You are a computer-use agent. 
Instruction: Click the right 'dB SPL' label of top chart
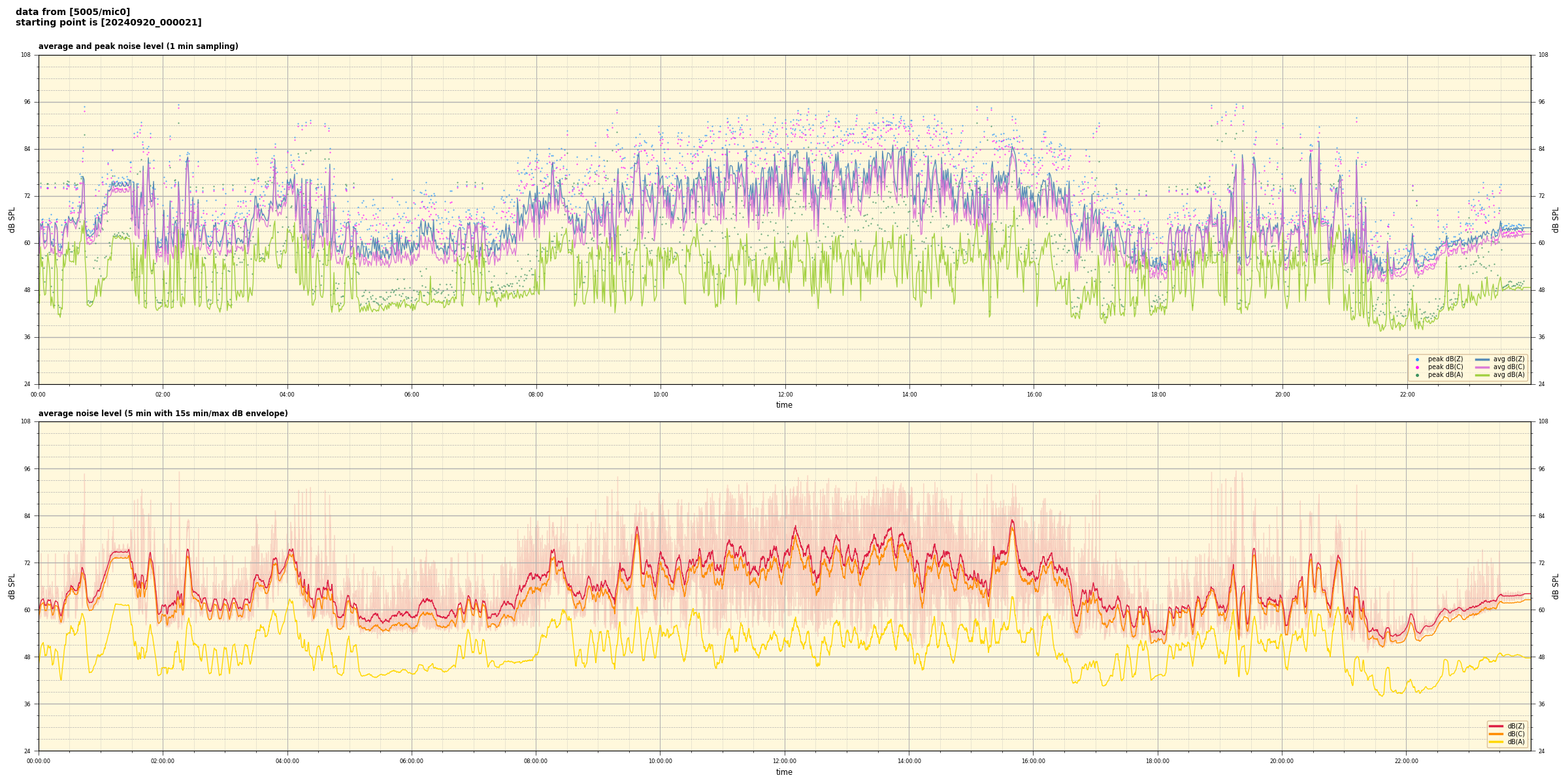click(1556, 220)
